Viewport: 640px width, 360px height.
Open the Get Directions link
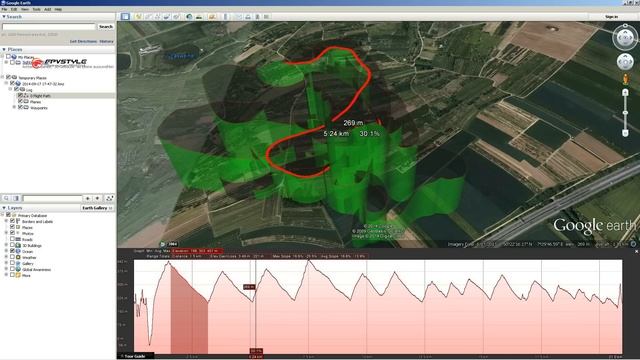pyautogui.click(x=83, y=41)
